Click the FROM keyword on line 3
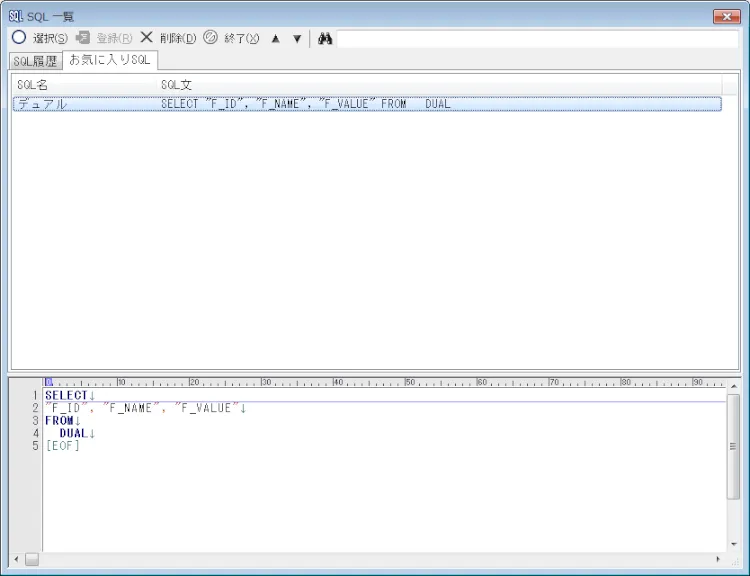 [59, 421]
